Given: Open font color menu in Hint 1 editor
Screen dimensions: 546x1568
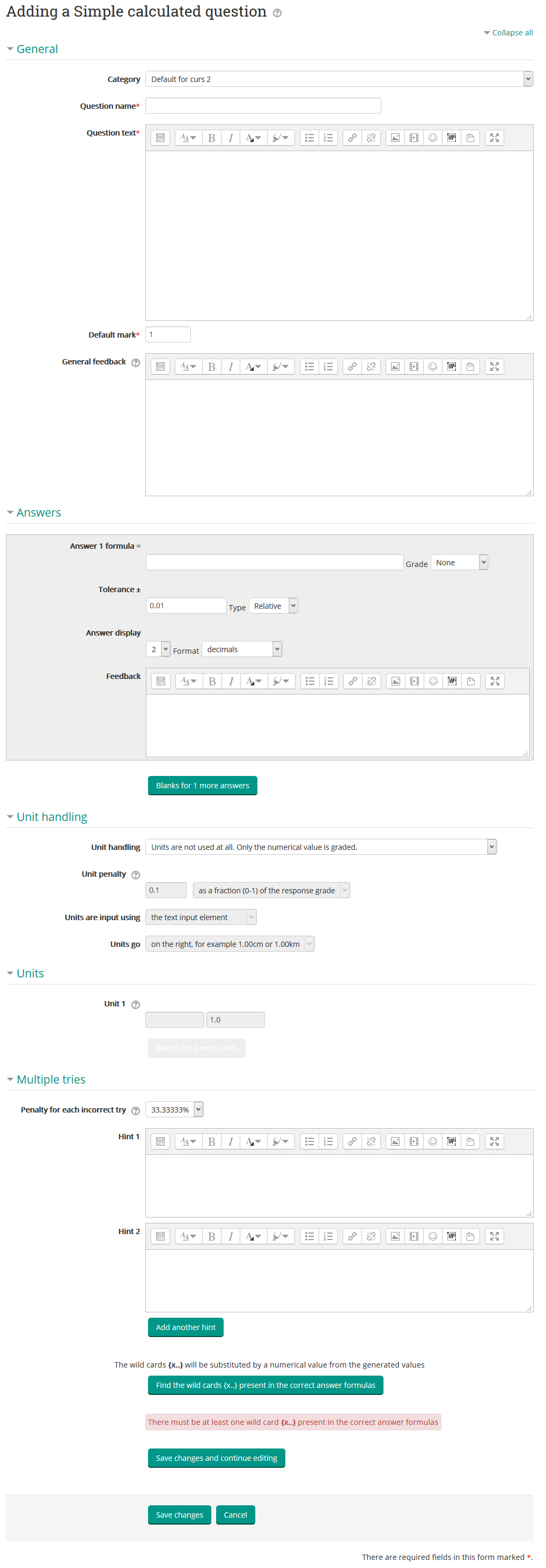Looking at the screenshot, I should pos(254,1141).
